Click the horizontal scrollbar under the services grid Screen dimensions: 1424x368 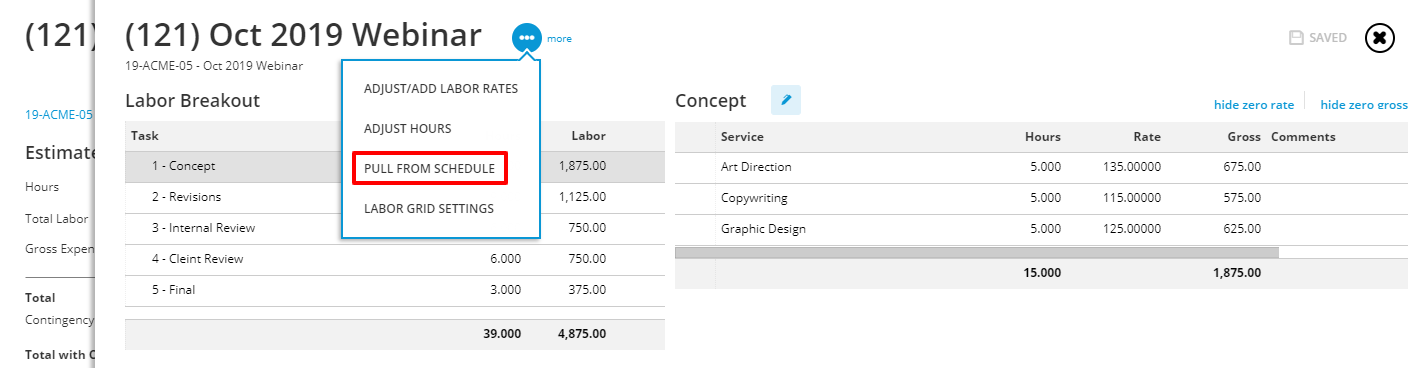point(977,253)
